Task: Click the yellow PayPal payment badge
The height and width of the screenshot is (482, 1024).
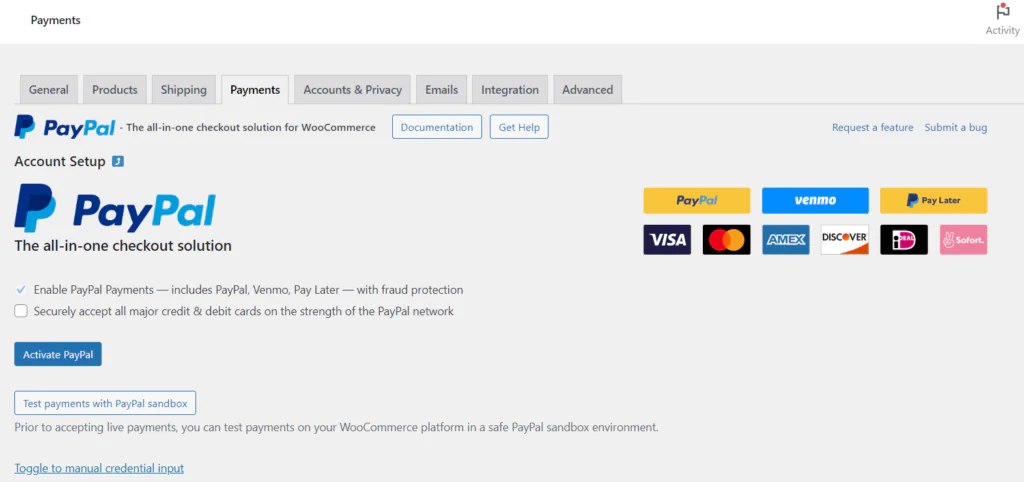Action: pos(697,201)
